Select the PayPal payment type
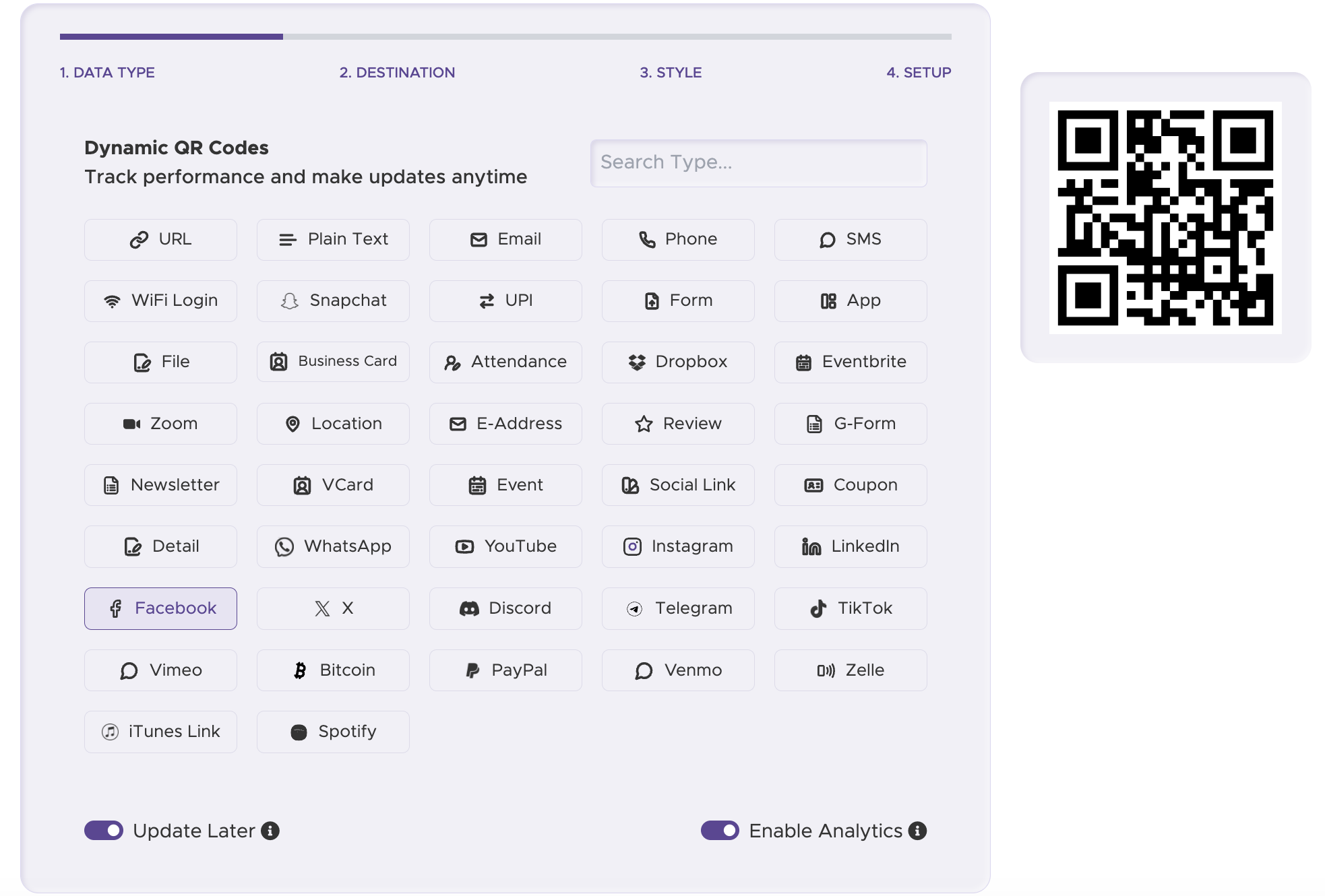The image size is (1325, 896). pyautogui.click(x=505, y=670)
